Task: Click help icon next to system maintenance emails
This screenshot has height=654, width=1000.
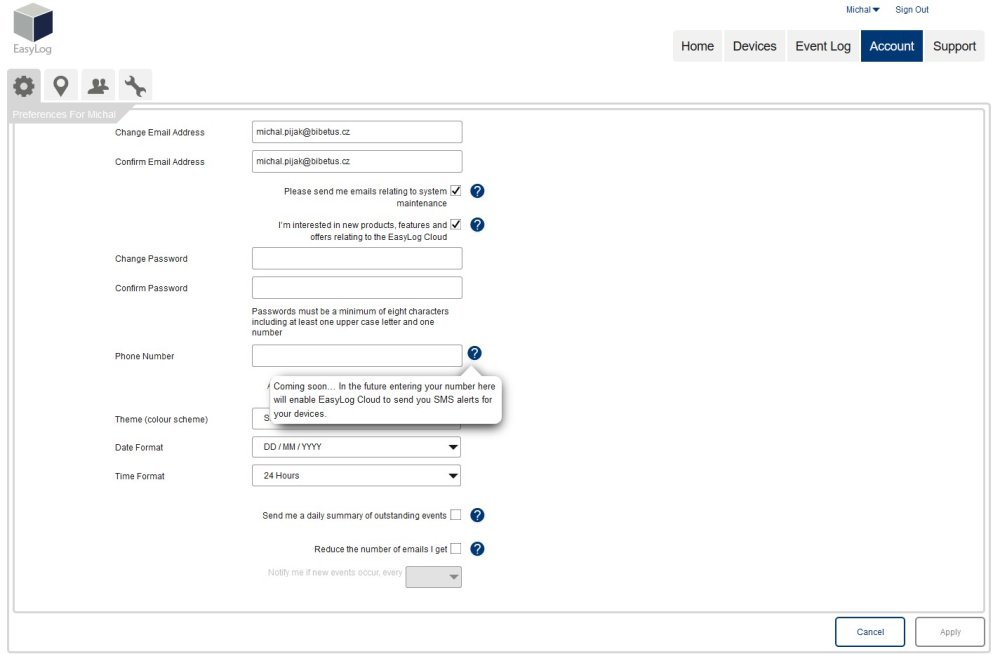Action: click(477, 191)
